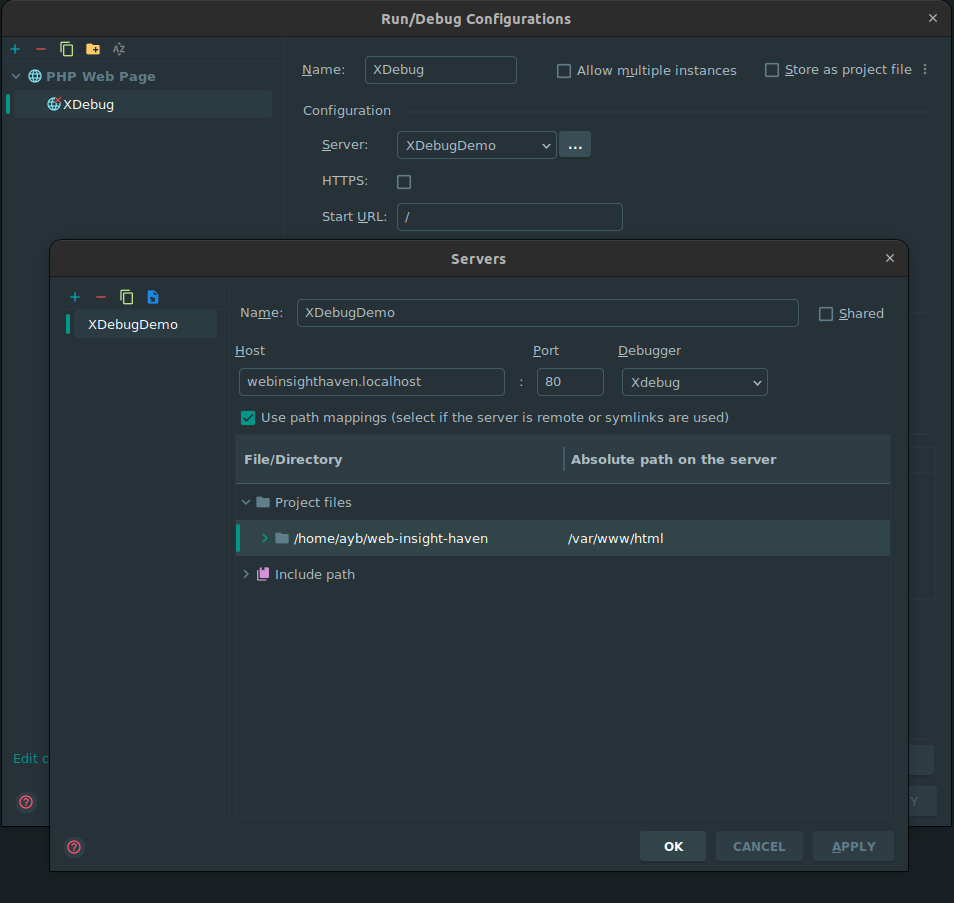
Task: Sort configurations alphabetically with the AZ icon
Action: point(119,49)
